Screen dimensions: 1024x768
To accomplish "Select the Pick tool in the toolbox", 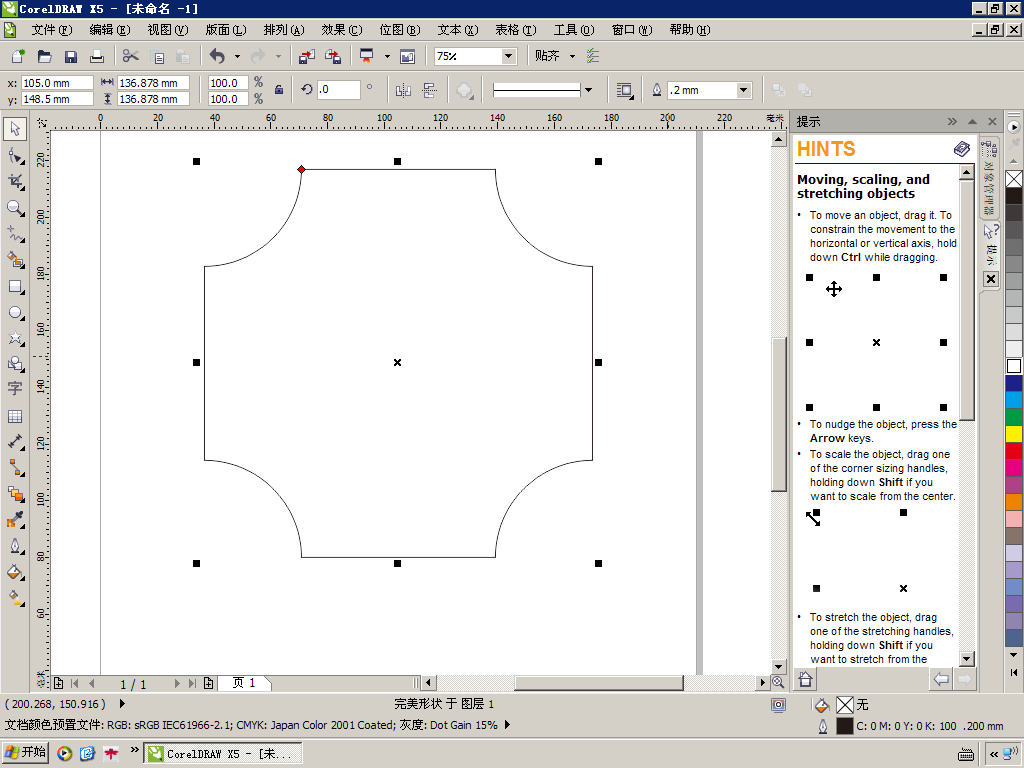I will click(15, 129).
